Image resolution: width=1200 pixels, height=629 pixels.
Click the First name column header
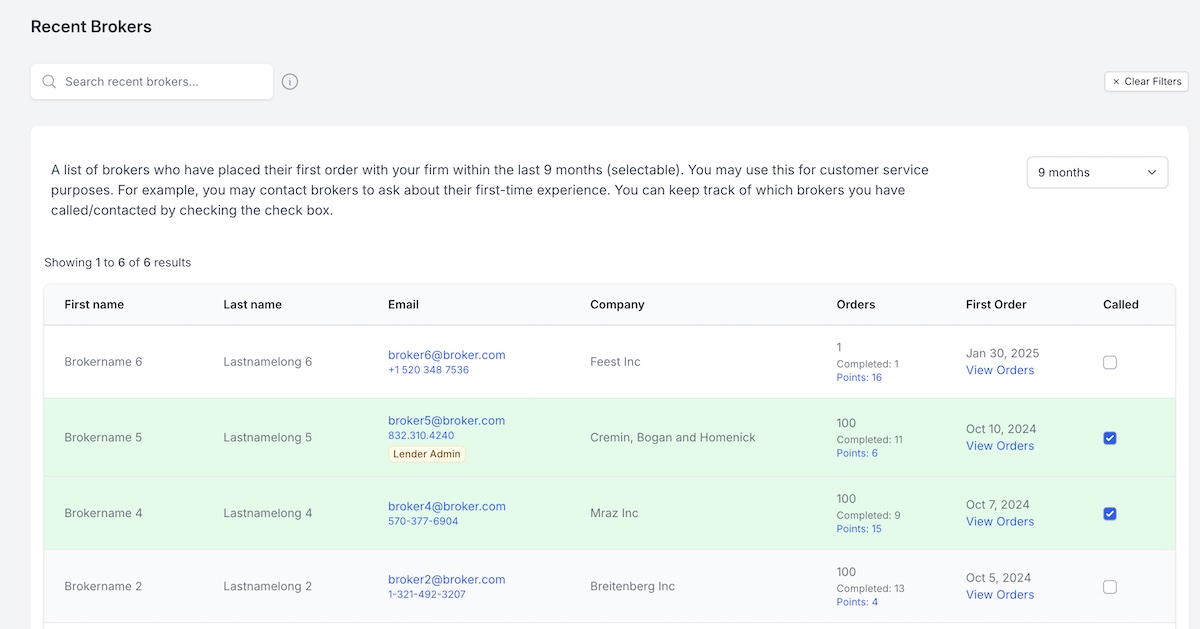[x=94, y=304]
